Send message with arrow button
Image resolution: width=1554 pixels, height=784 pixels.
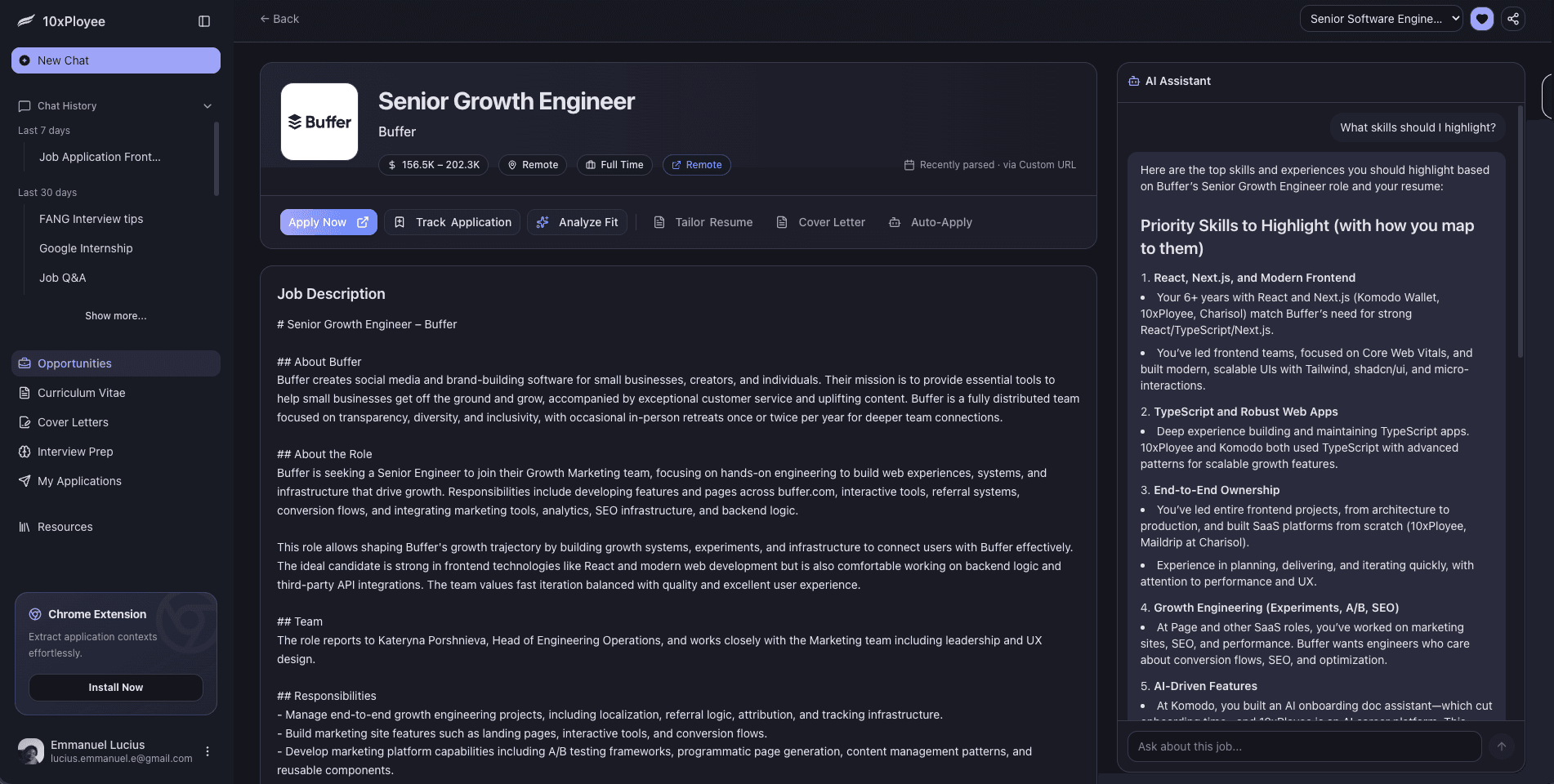tap(1502, 746)
